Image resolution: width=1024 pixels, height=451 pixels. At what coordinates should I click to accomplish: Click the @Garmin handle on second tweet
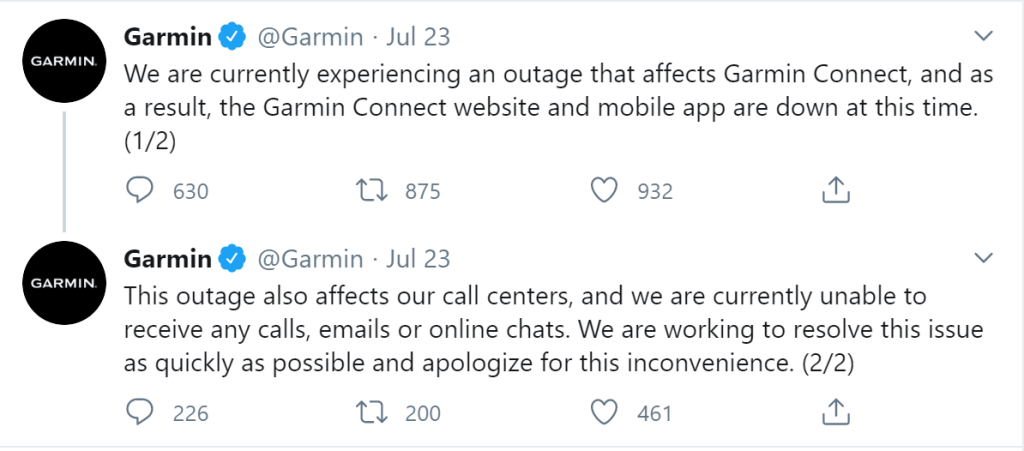(x=311, y=259)
